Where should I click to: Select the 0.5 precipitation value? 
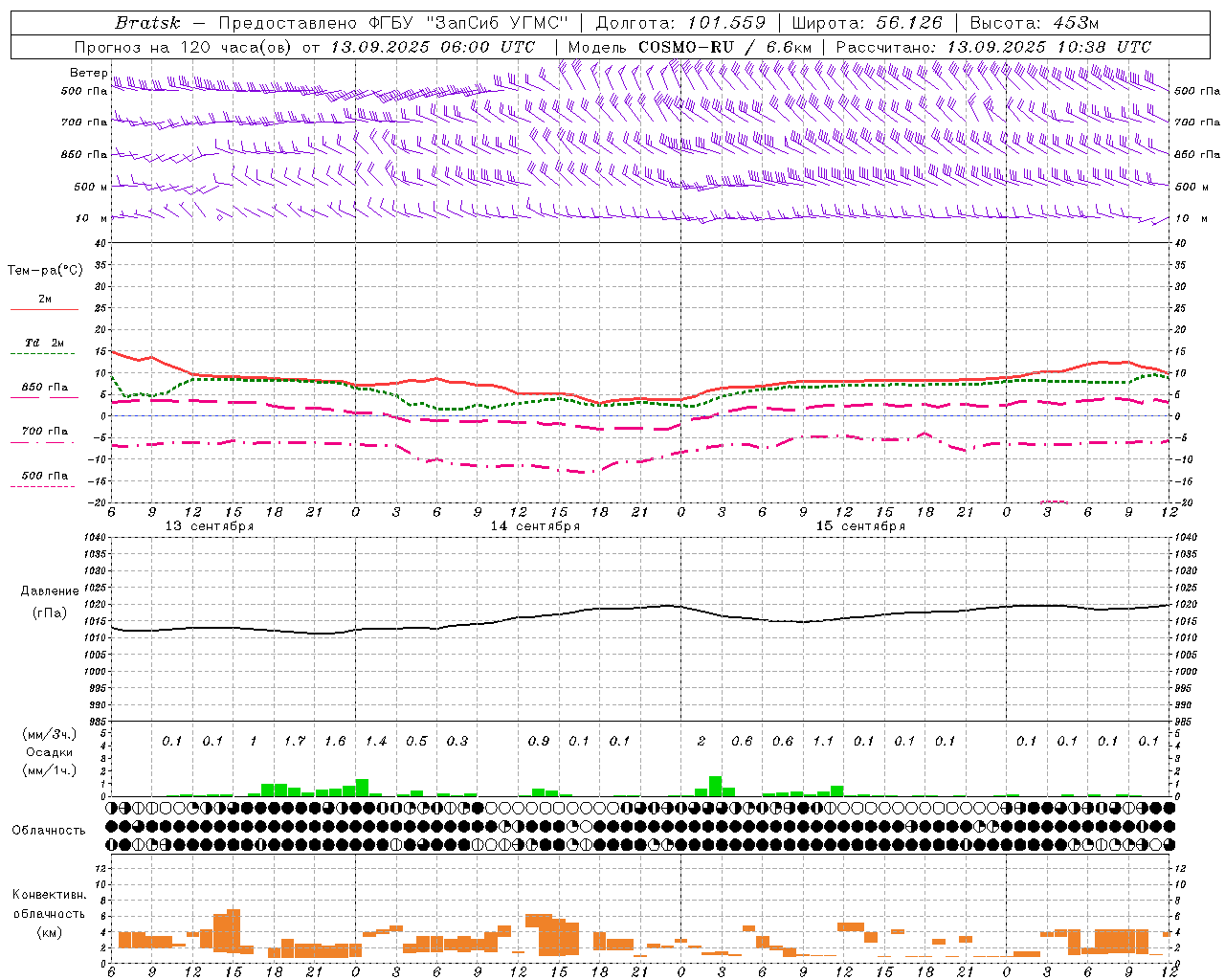click(x=416, y=742)
